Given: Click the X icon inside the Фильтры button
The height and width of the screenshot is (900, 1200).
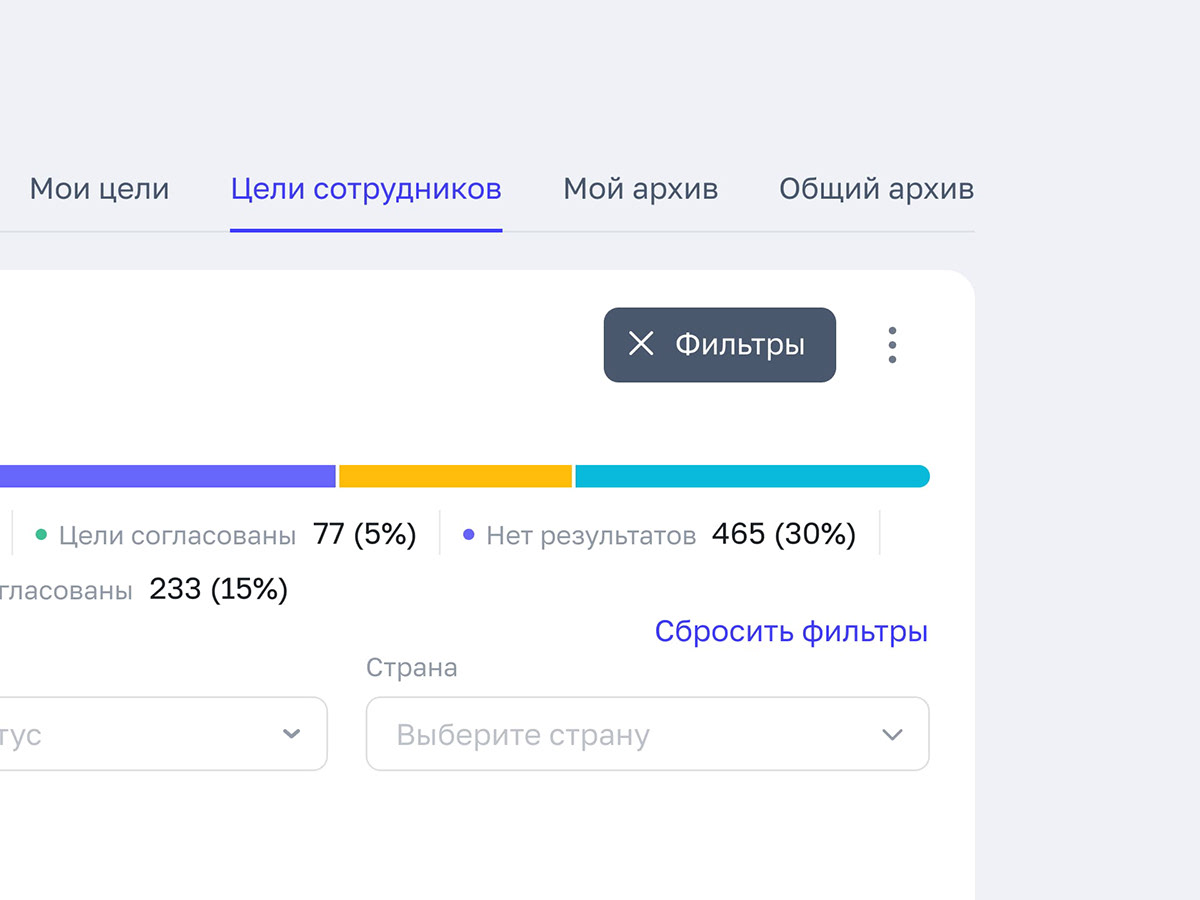Looking at the screenshot, I should click(641, 344).
